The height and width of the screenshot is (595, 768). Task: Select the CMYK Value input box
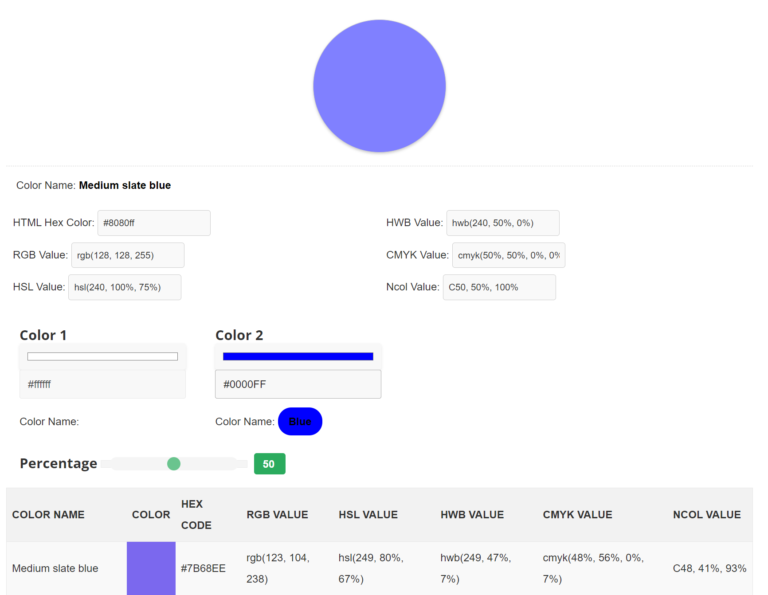tap(508, 255)
